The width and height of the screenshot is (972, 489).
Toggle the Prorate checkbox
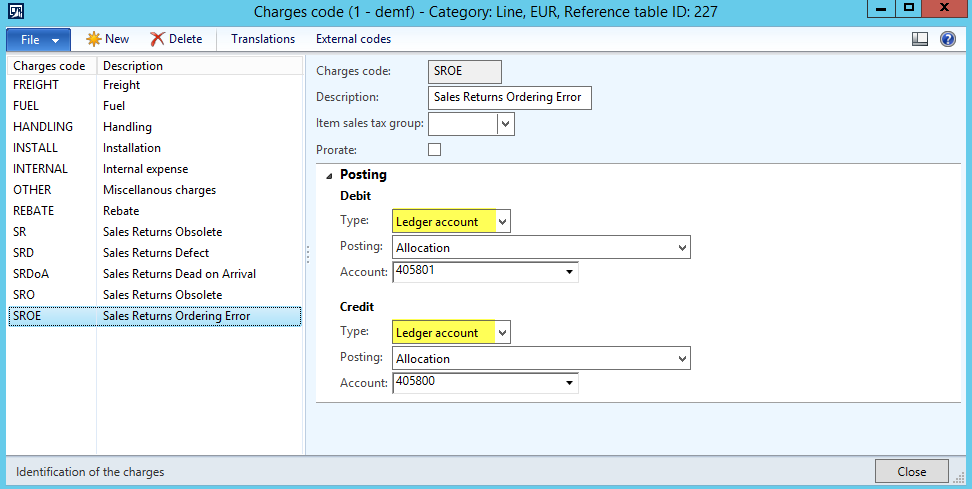pyautogui.click(x=434, y=149)
